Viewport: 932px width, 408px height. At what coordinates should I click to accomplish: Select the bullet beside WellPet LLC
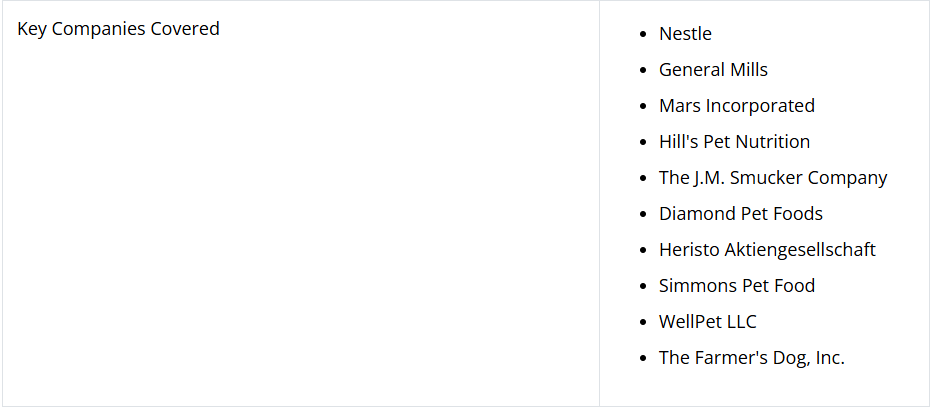click(x=643, y=322)
